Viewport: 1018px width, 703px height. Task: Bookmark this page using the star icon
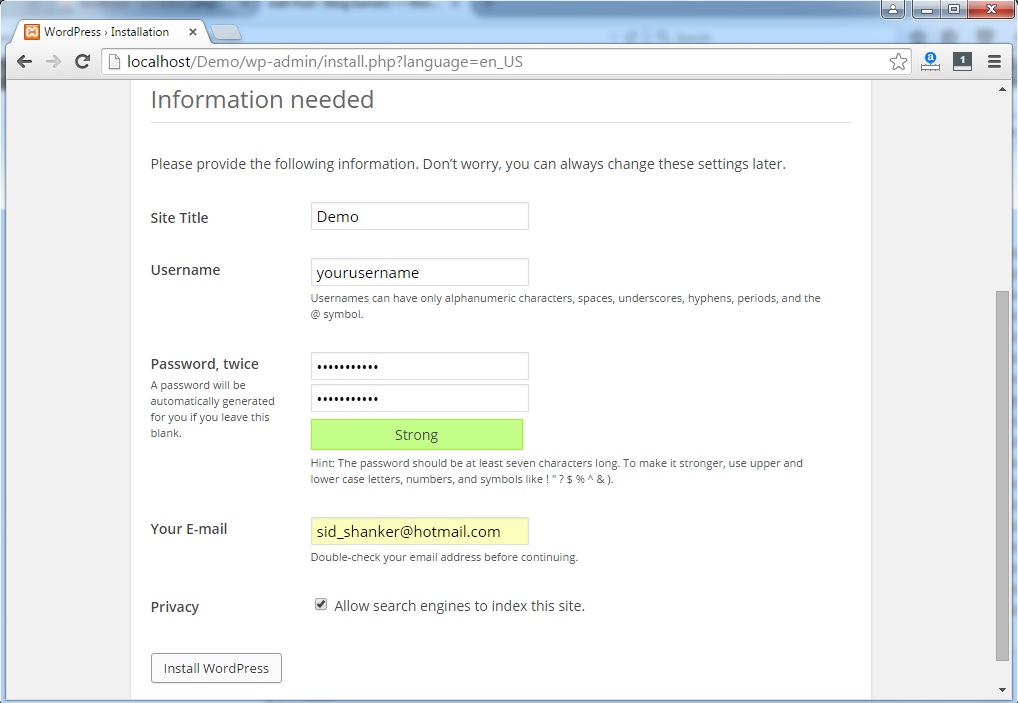(899, 62)
